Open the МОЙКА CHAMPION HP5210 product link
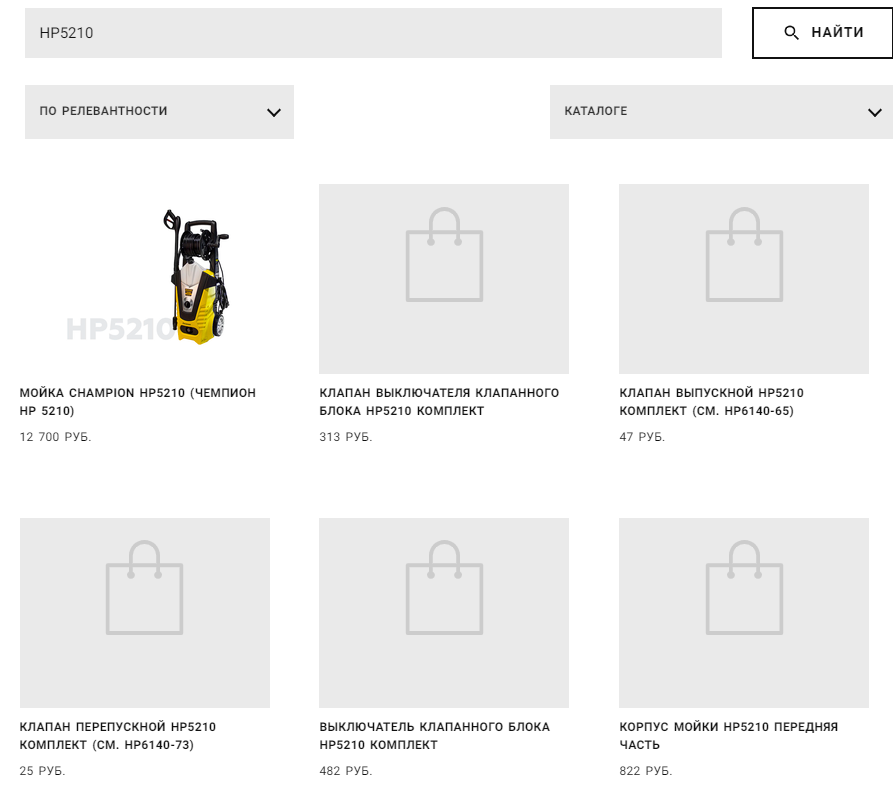The height and width of the screenshot is (789, 893). tap(138, 402)
